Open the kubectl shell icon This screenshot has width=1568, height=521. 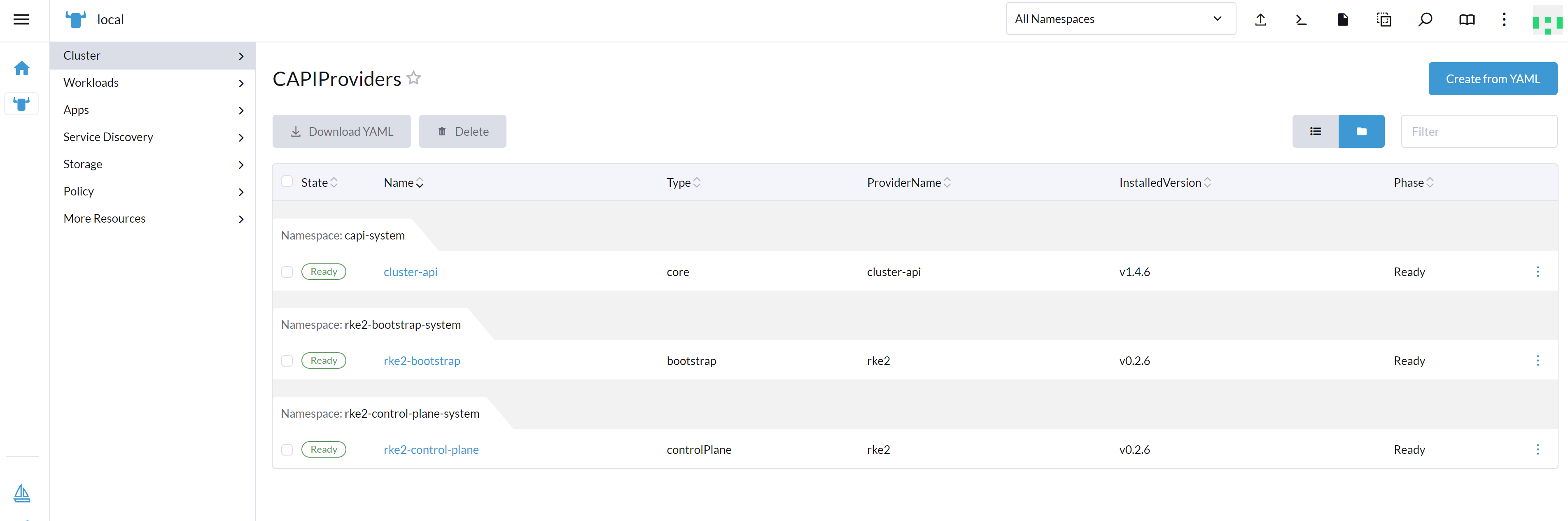coord(1301,19)
